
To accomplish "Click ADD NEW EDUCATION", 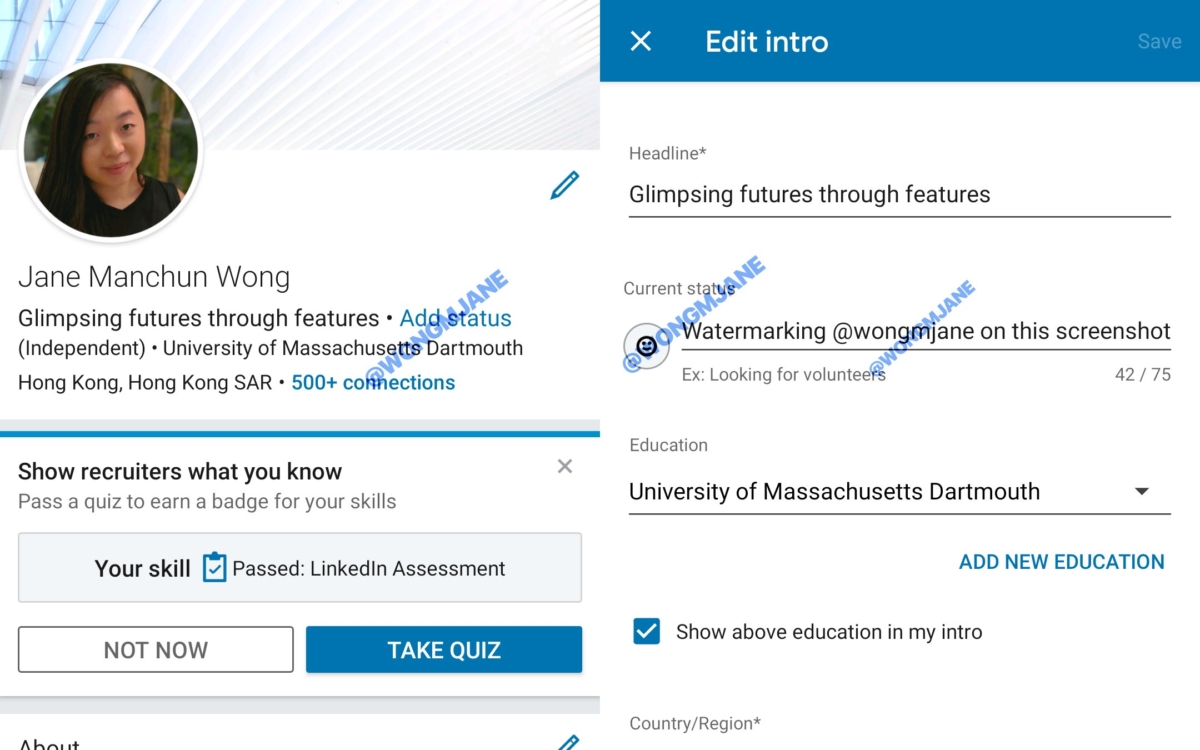I will click(1061, 562).
